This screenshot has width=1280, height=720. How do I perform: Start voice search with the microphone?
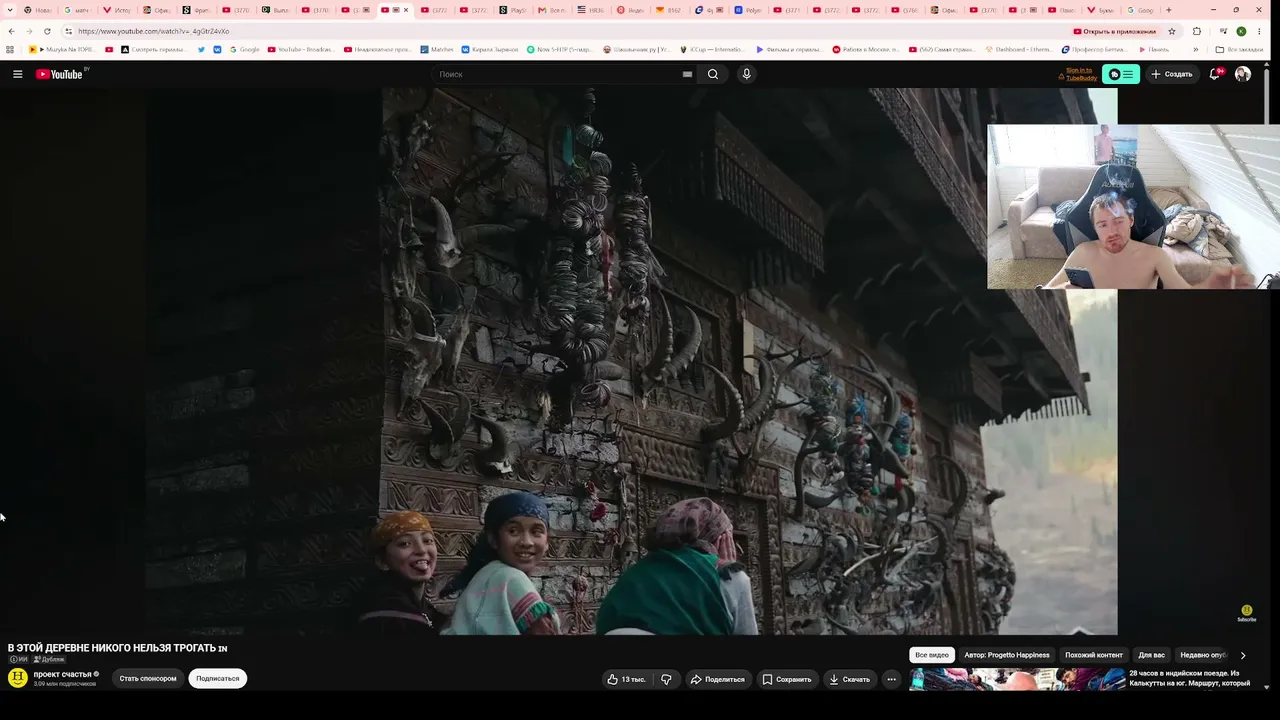click(746, 74)
